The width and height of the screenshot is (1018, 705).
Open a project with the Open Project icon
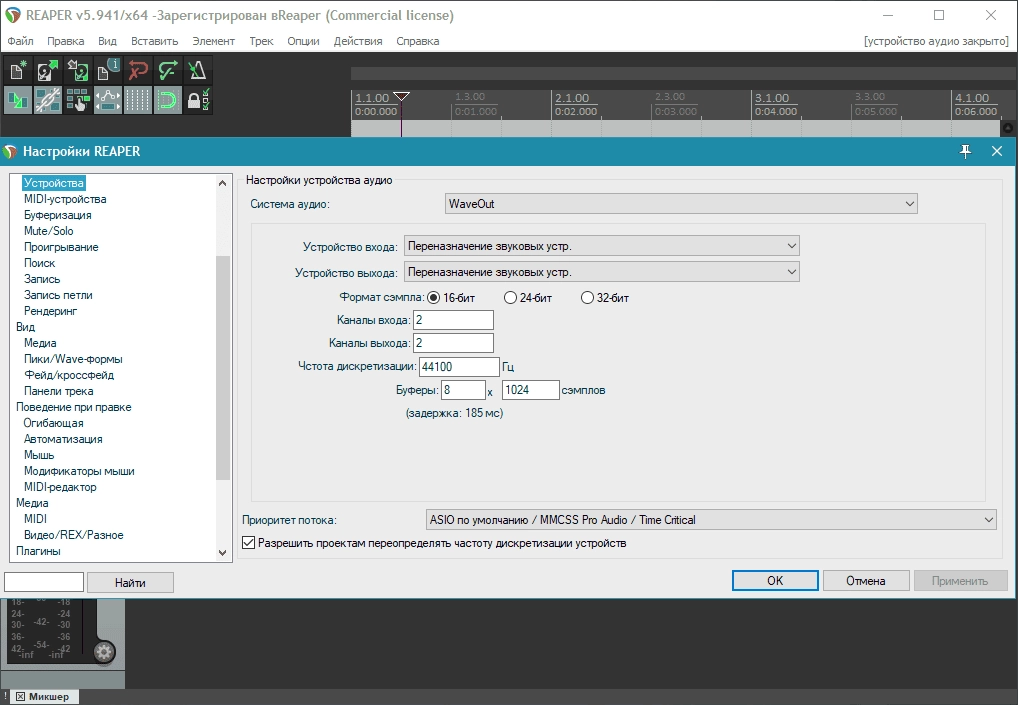pyautogui.click(x=47, y=70)
